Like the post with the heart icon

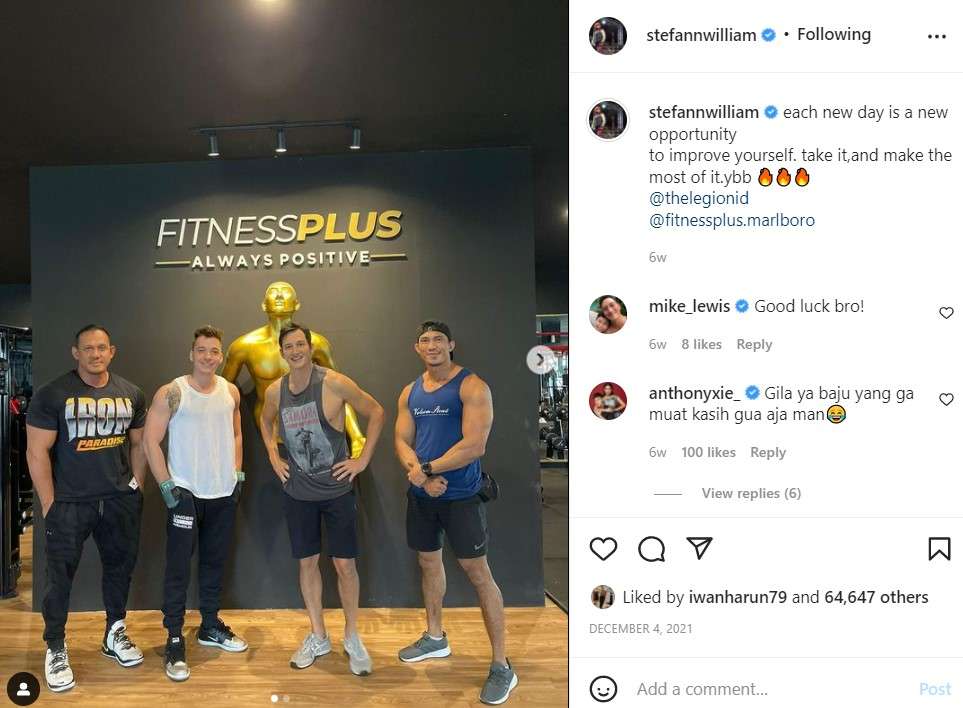coord(603,548)
